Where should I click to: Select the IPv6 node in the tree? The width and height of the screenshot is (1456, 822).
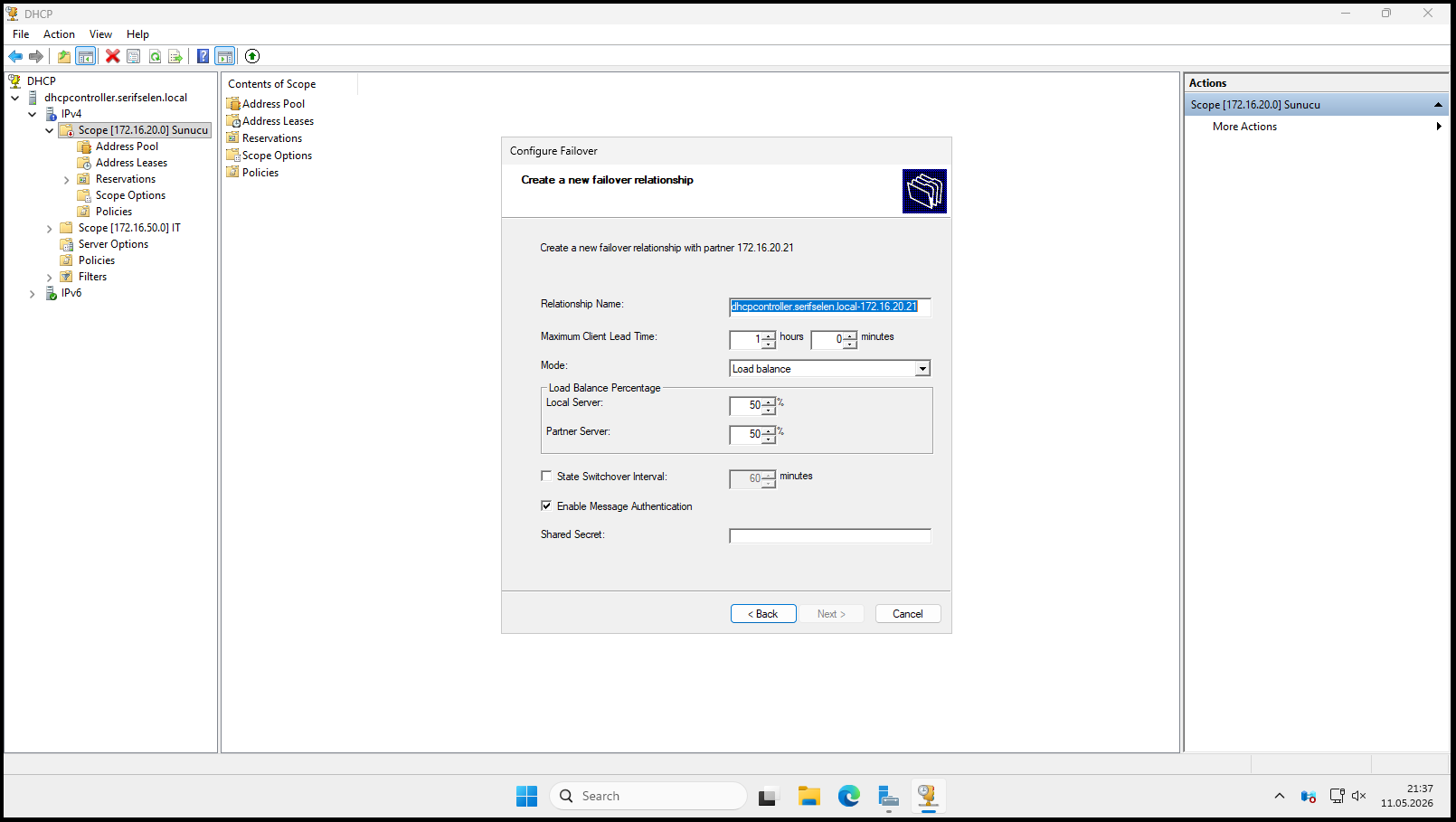click(x=71, y=293)
